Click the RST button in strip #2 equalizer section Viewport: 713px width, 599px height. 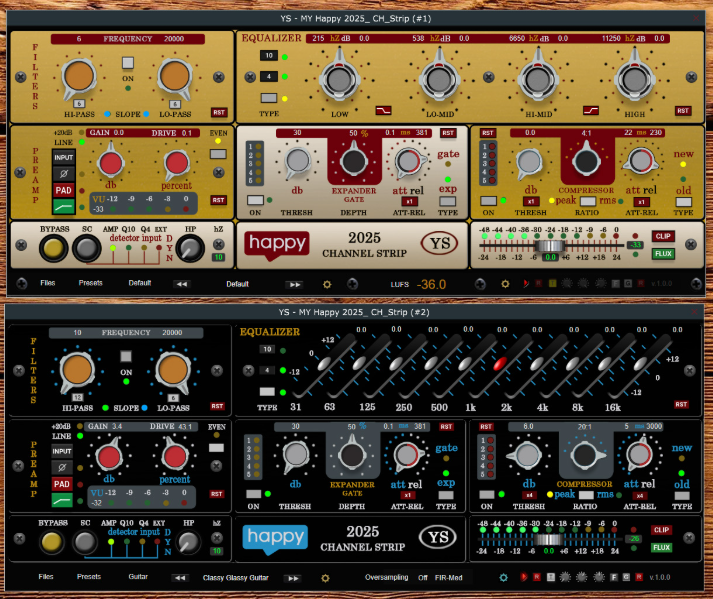[681, 404]
